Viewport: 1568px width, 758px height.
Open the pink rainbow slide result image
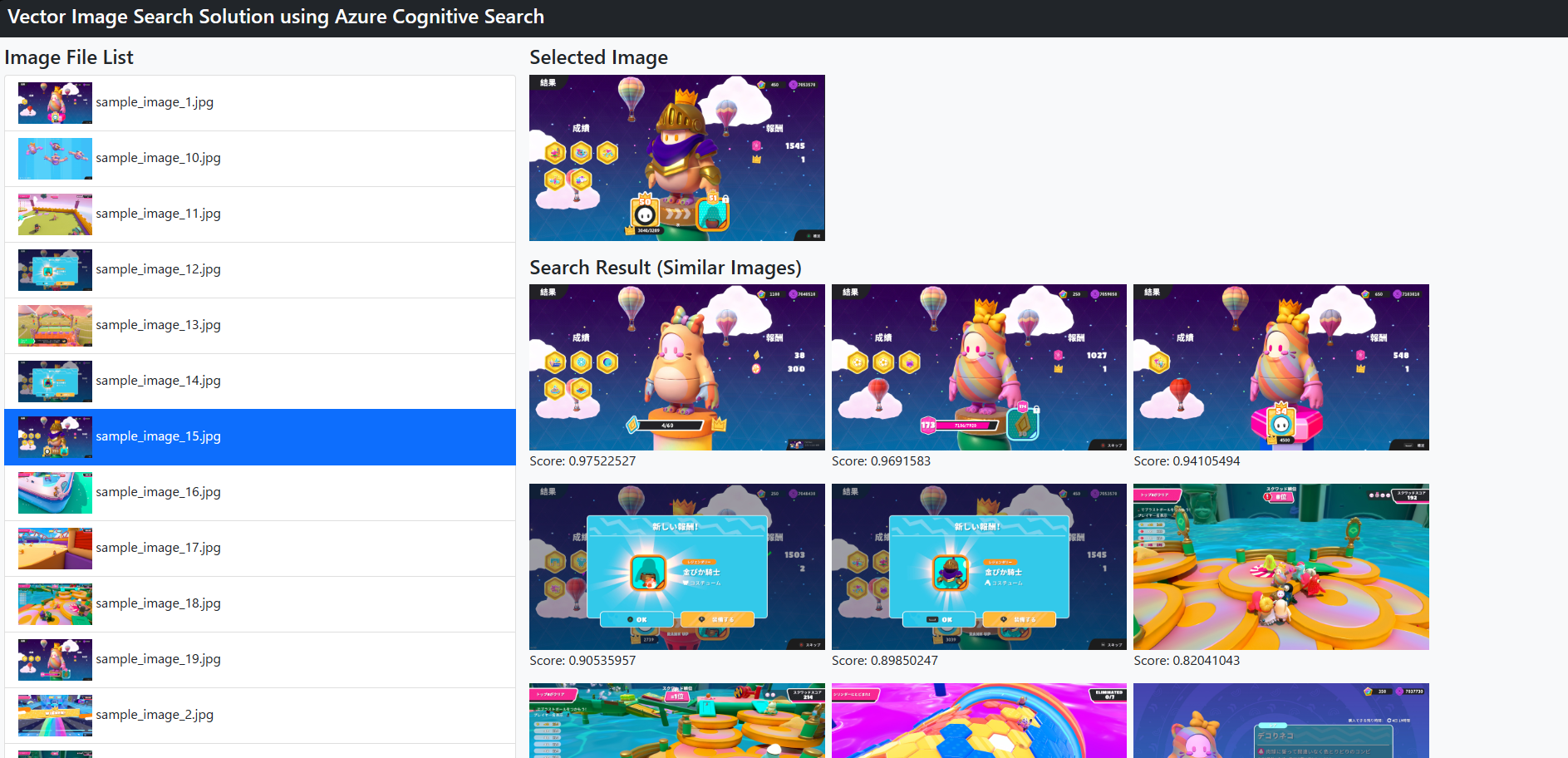[979, 721]
